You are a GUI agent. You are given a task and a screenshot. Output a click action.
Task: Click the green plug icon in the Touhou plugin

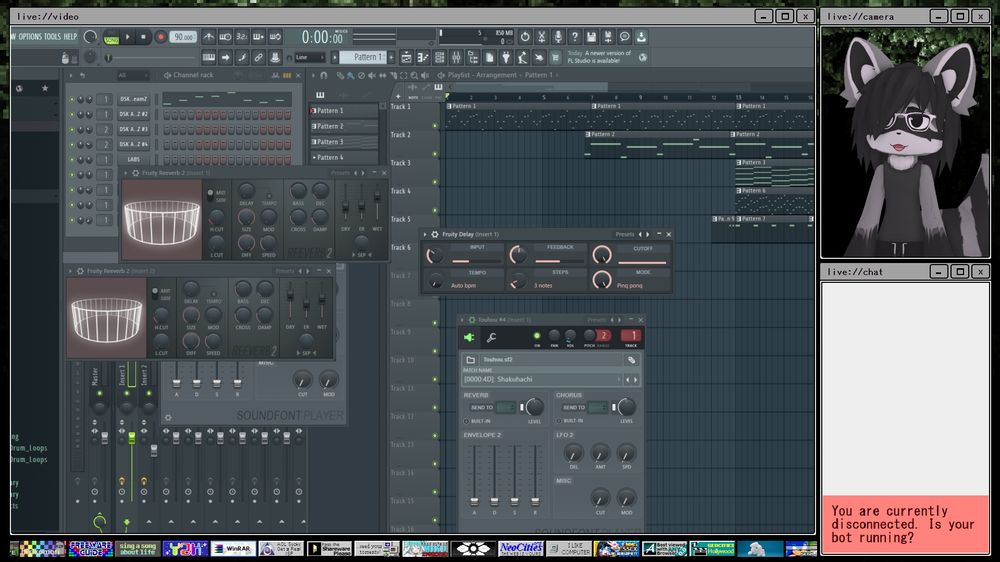pyautogui.click(x=469, y=337)
